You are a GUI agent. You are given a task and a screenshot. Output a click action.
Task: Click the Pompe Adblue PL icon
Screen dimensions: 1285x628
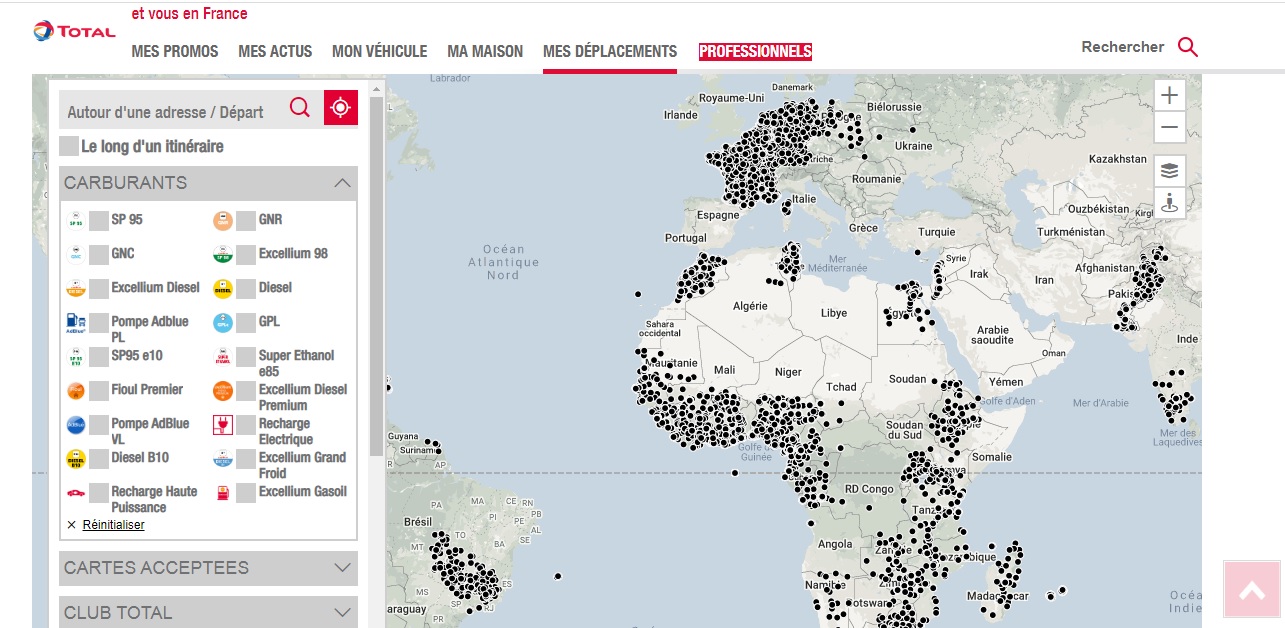(x=75, y=322)
